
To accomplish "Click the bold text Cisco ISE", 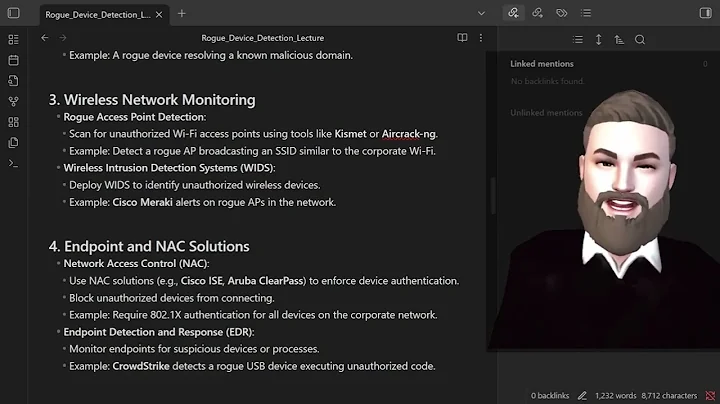I will [202, 281].
